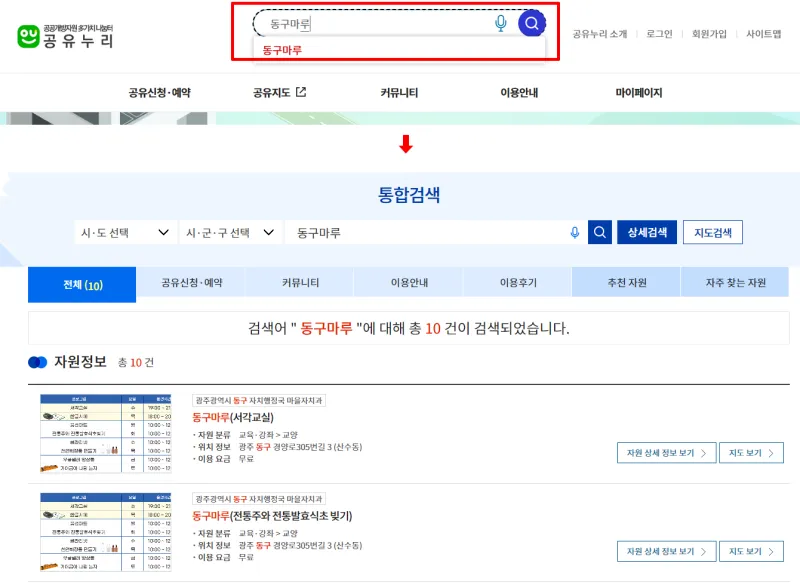Click microphone icon in 통합검색 search field
800x585 pixels.
[575, 232]
